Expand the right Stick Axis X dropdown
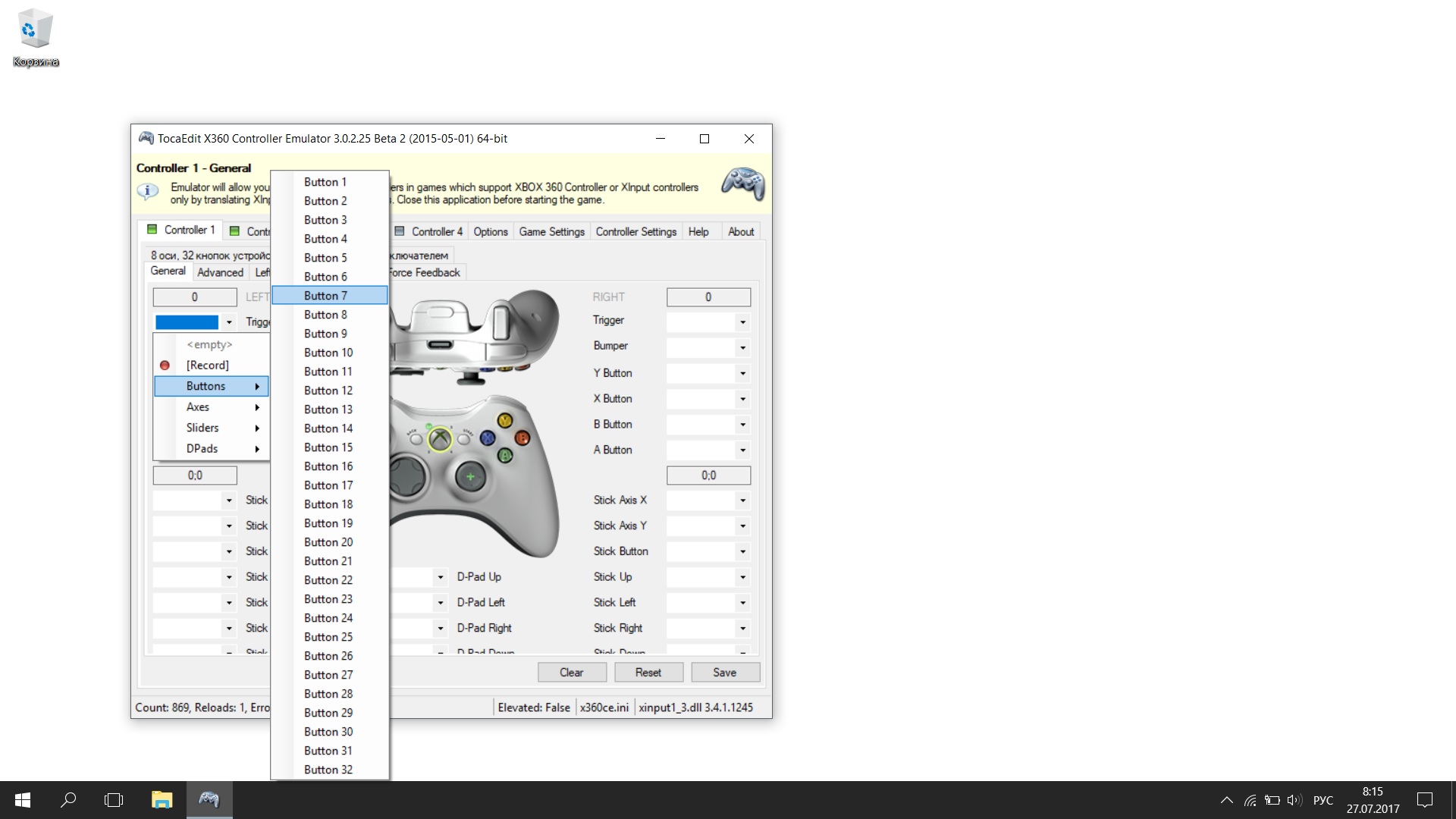1456x819 pixels. [742, 500]
